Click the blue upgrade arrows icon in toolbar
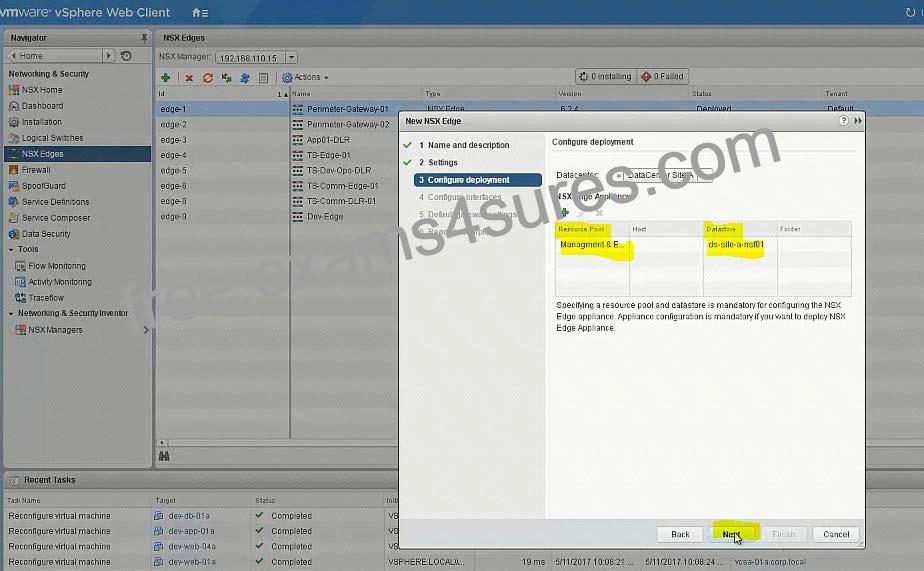 [245, 78]
